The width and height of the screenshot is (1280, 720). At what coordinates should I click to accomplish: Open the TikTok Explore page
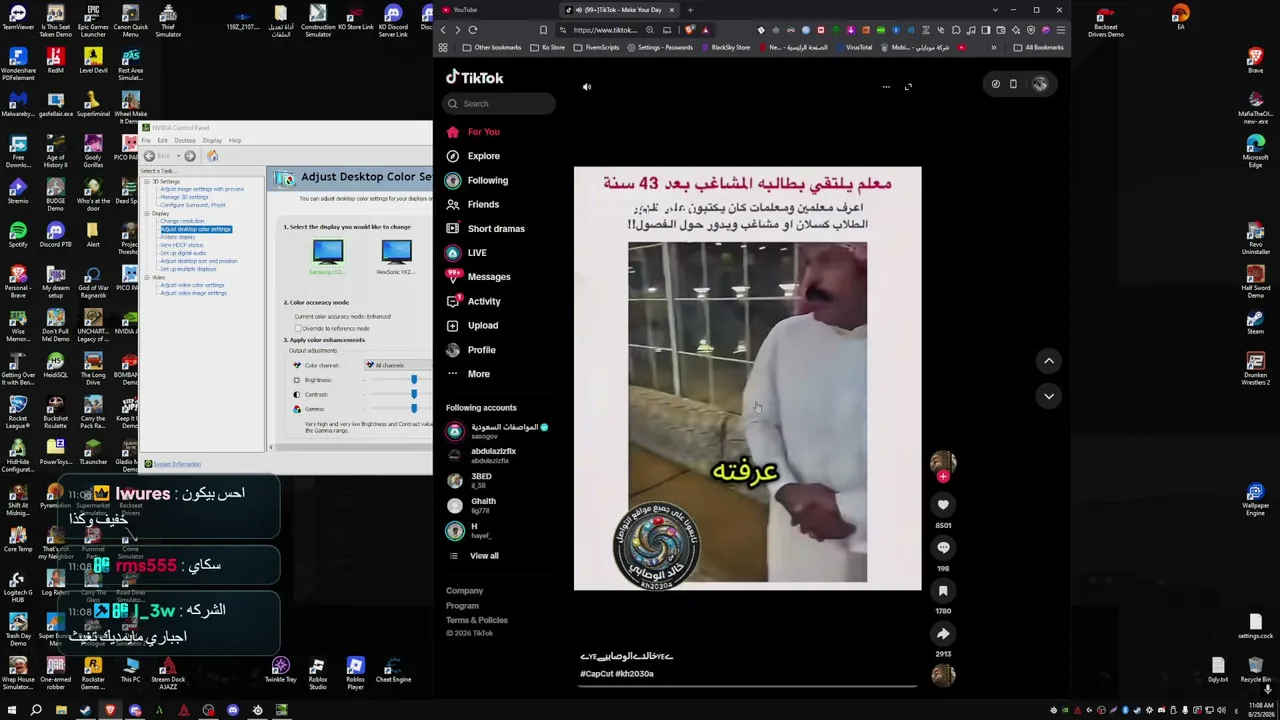click(474, 156)
